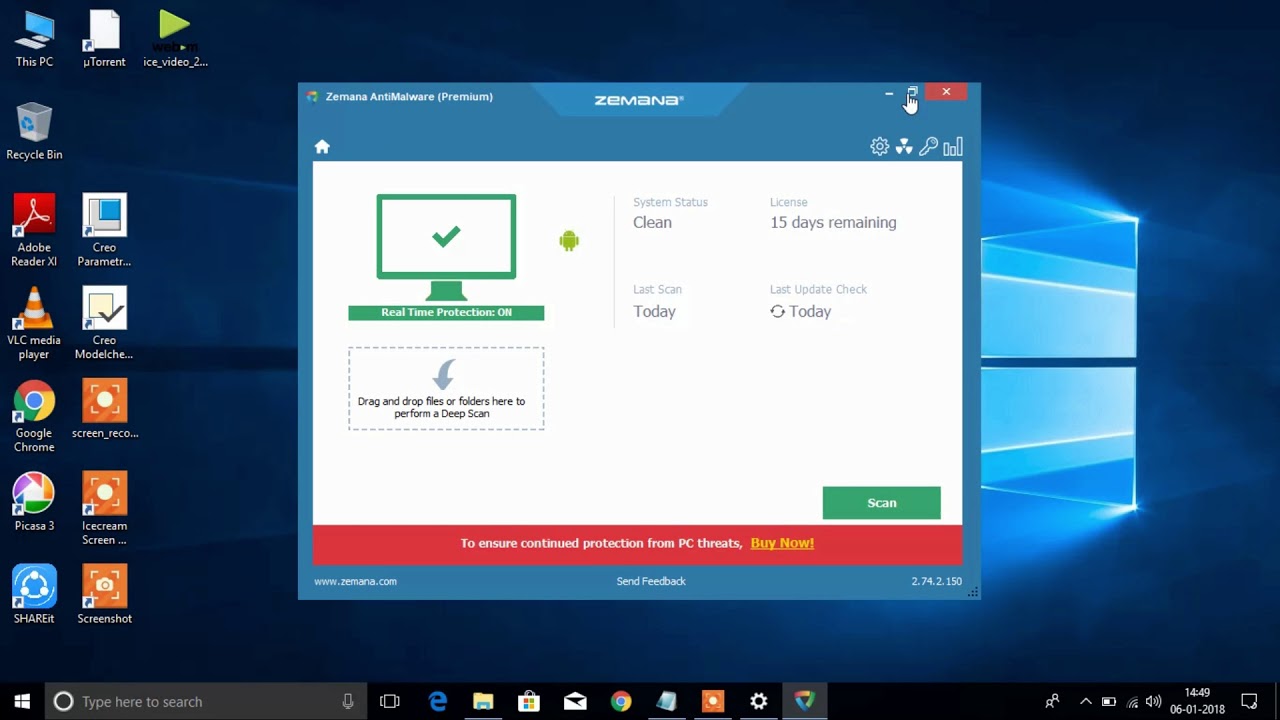Click the battery tray icon
1280x720 pixels.
pos(1109,701)
